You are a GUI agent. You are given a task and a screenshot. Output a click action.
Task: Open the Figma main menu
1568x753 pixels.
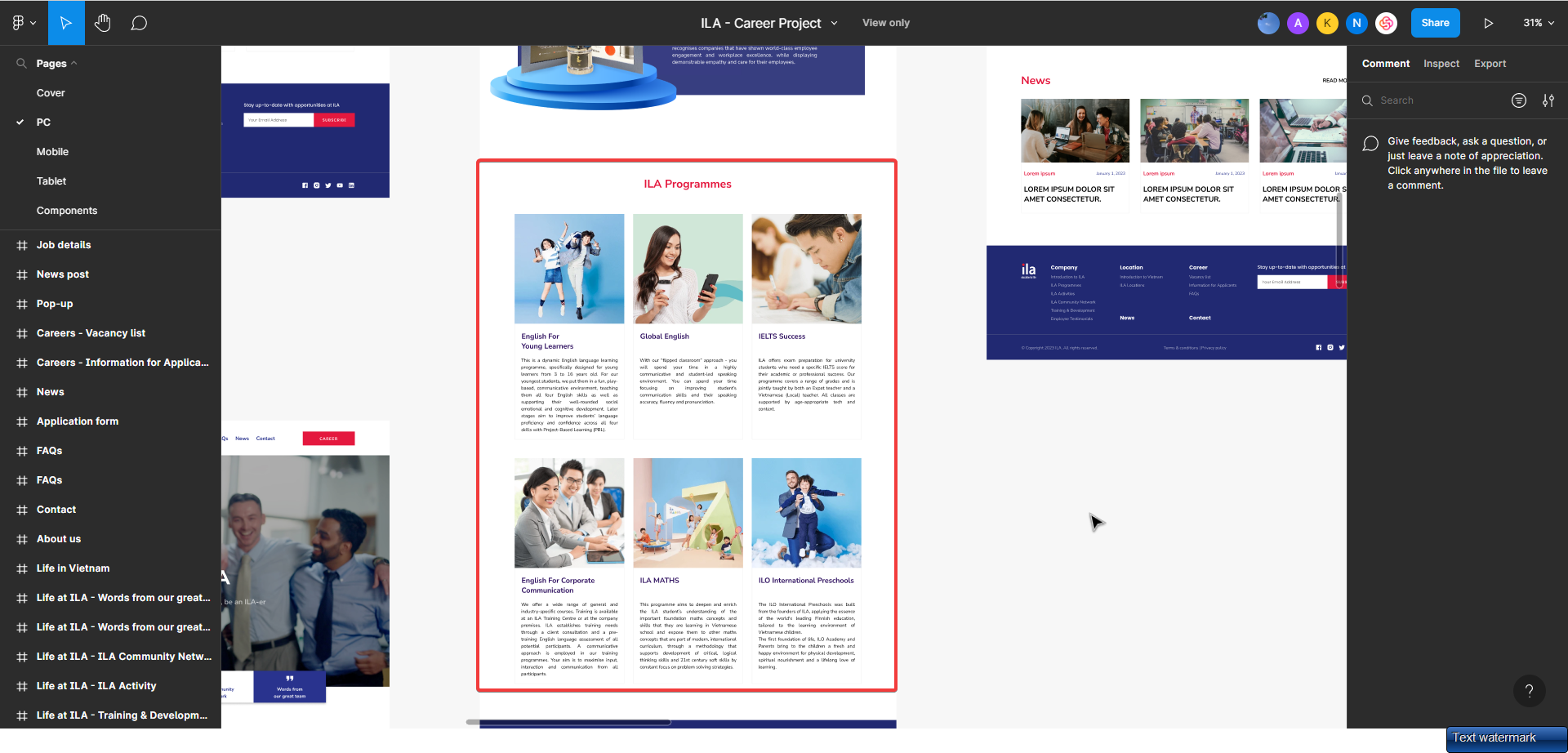(24, 23)
